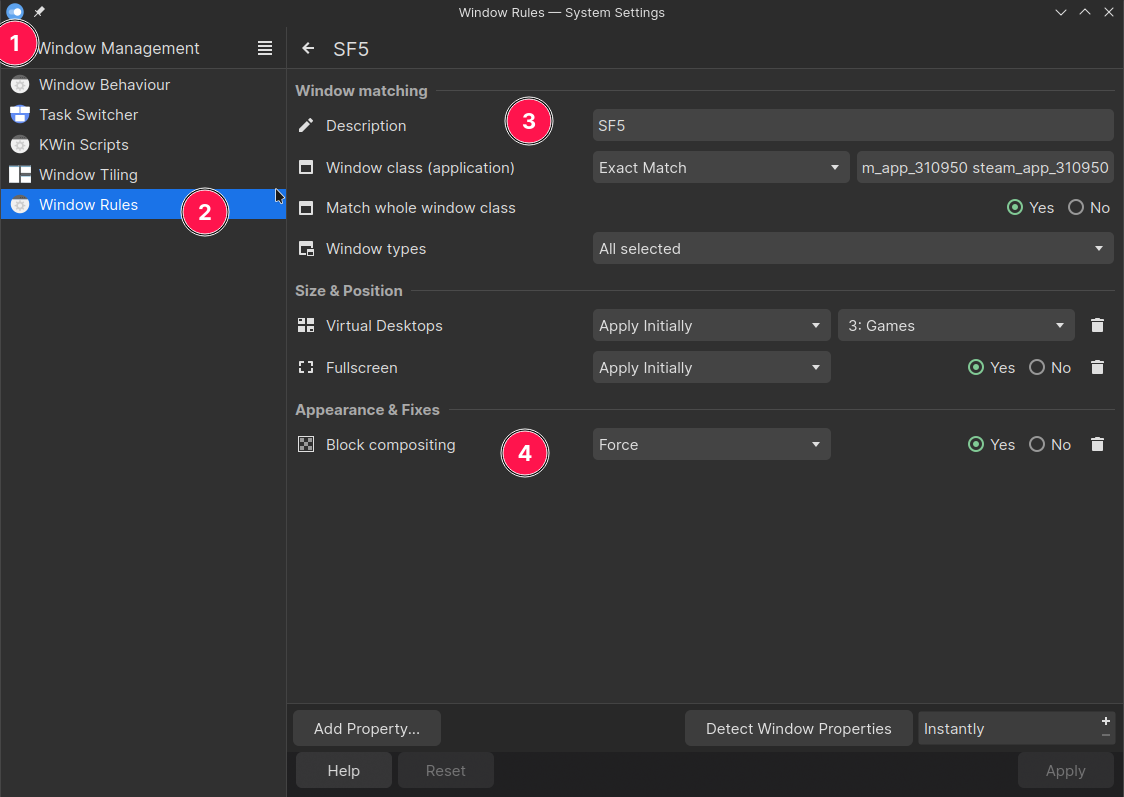The width and height of the screenshot is (1124, 797).
Task: Click the Window class (application) icon
Action: pos(306,167)
